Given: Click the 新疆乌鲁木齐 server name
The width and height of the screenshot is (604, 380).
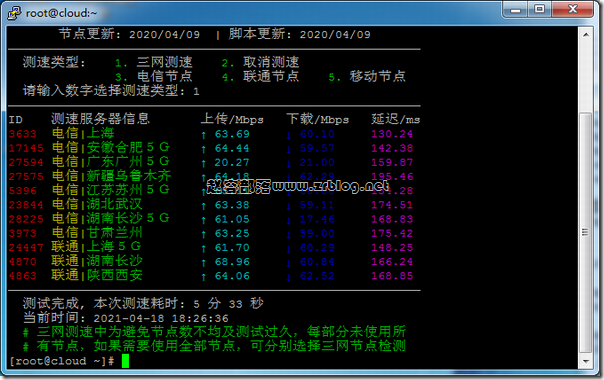Looking at the screenshot, I should pos(129,176).
